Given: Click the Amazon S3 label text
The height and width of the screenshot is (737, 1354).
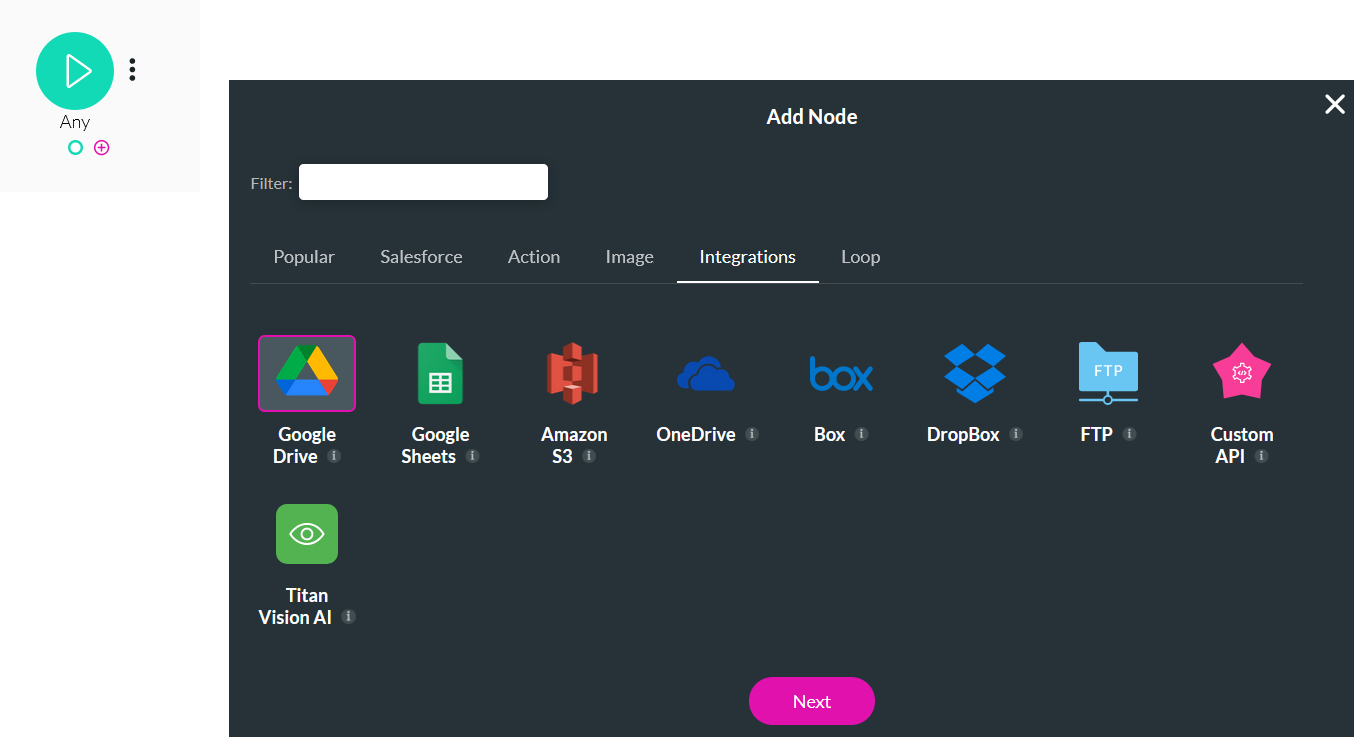Looking at the screenshot, I should tap(574, 445).
